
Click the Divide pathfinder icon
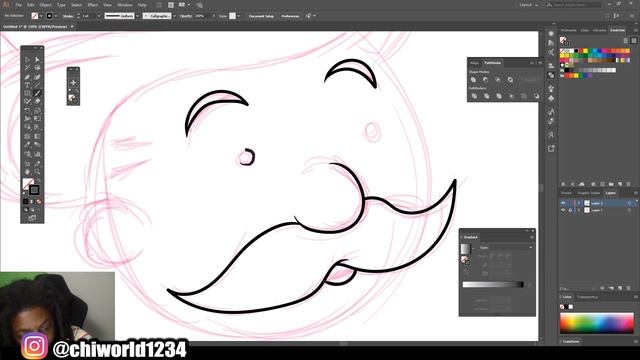tap(474, 96)
